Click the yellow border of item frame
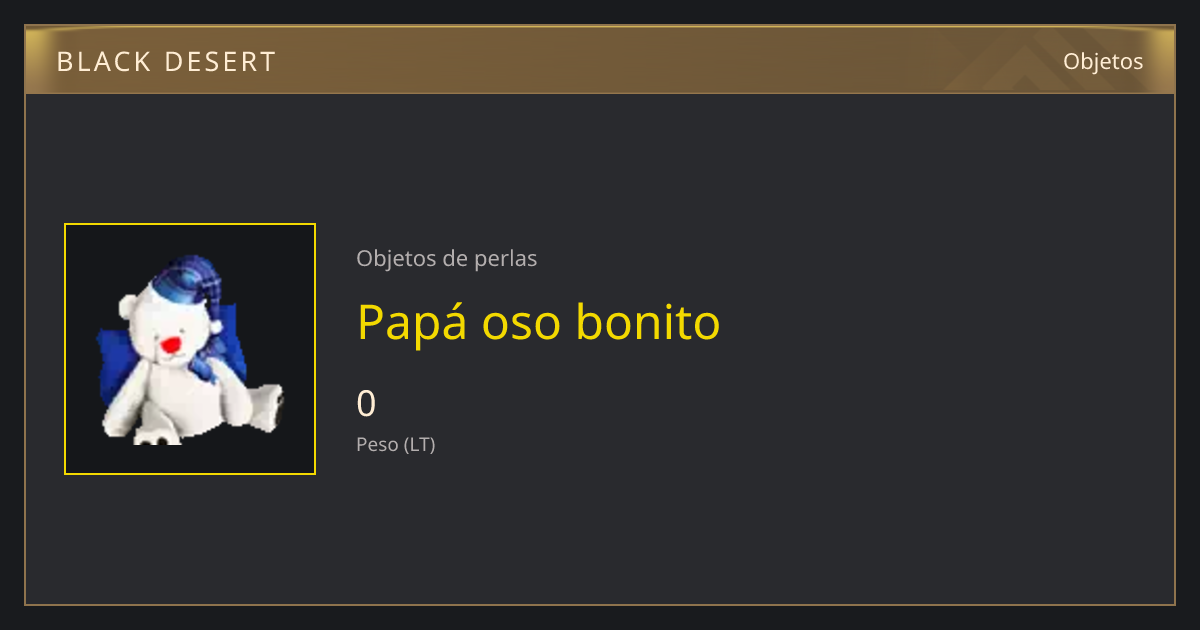This screenshot has height=630, width=1200. pos(190,224)
